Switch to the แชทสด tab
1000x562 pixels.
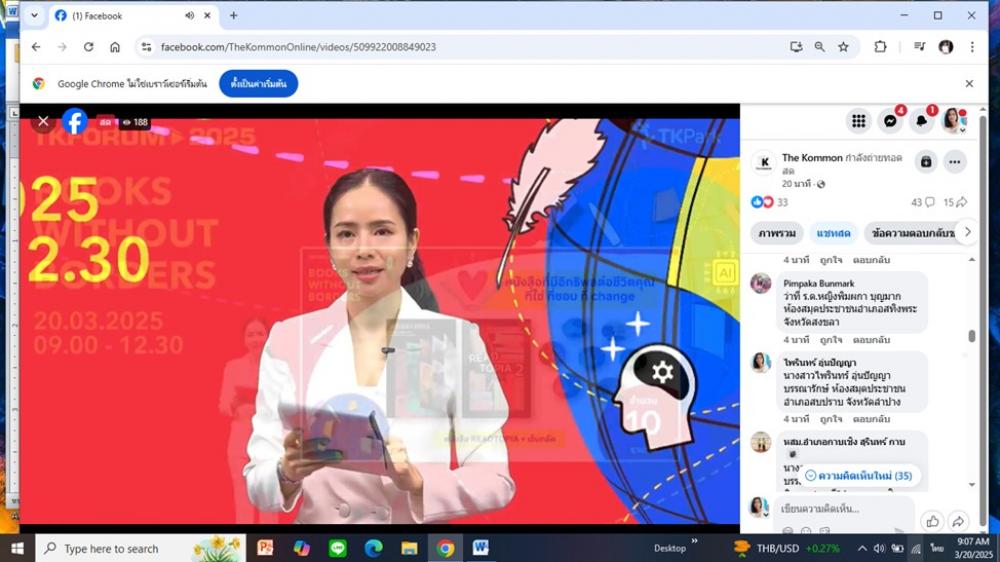point(832,233)
